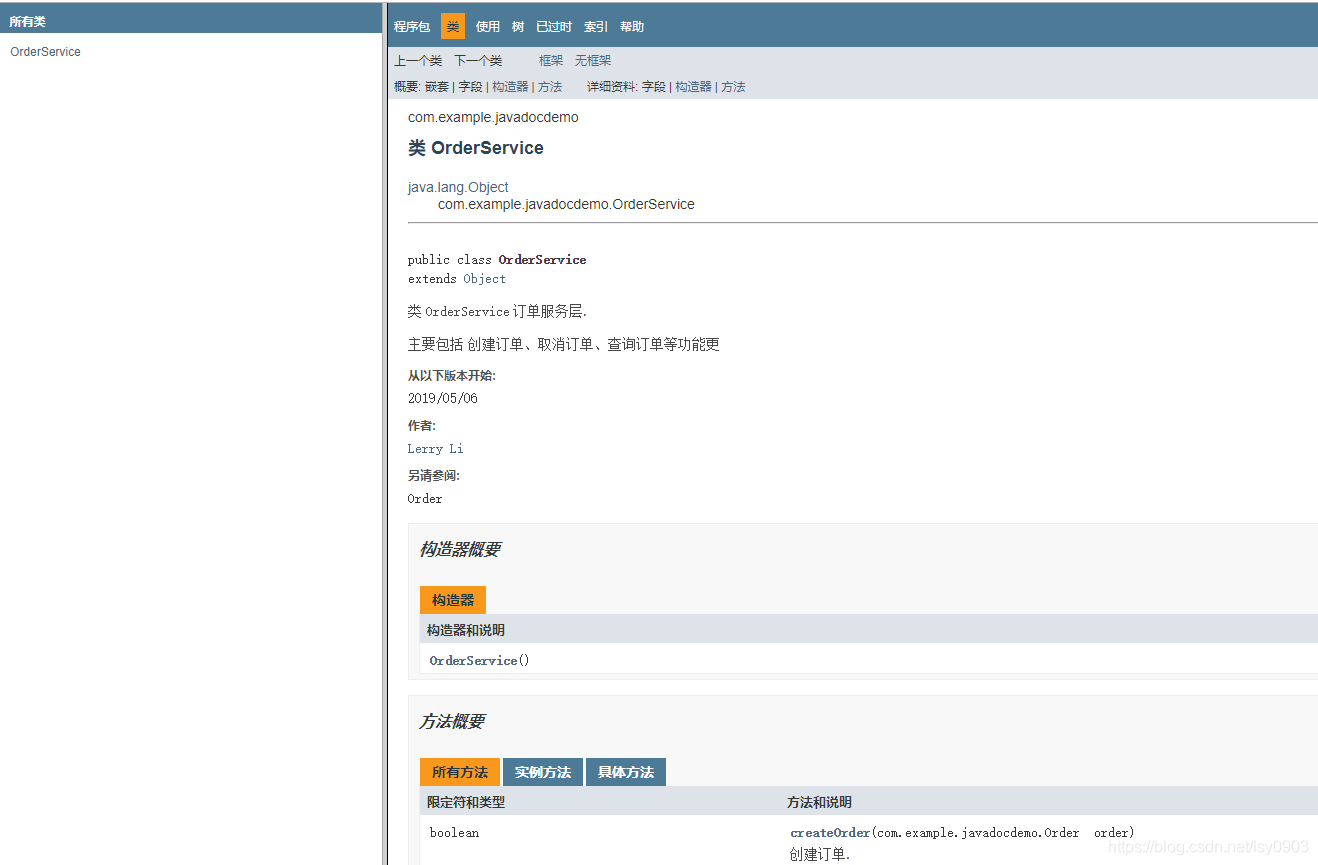Go to the 树 (Tree) navigation page
Screen dimensions: 1318x865
[518, 27]
